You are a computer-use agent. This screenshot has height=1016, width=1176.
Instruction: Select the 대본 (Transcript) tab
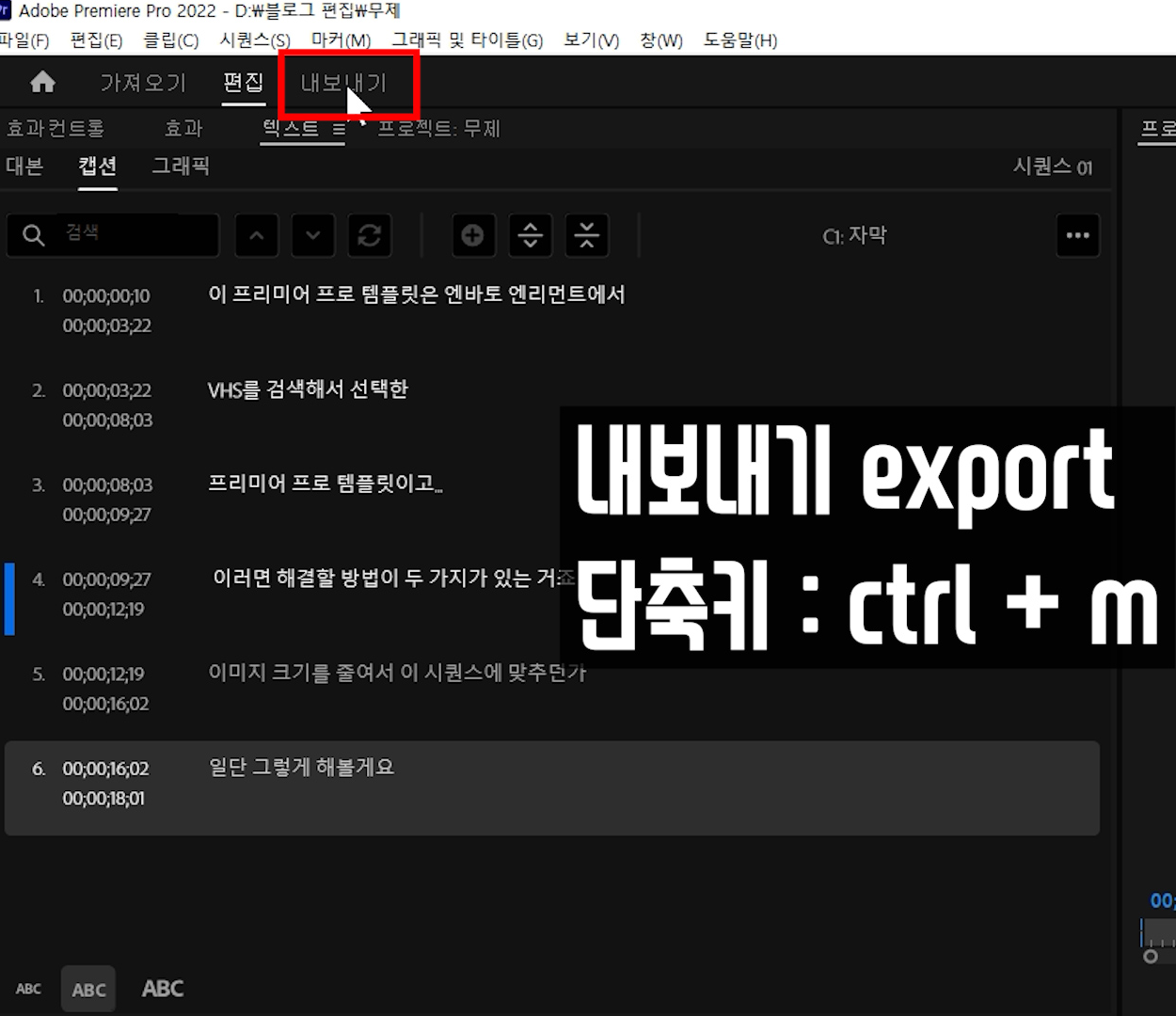[x=24, y=167]
